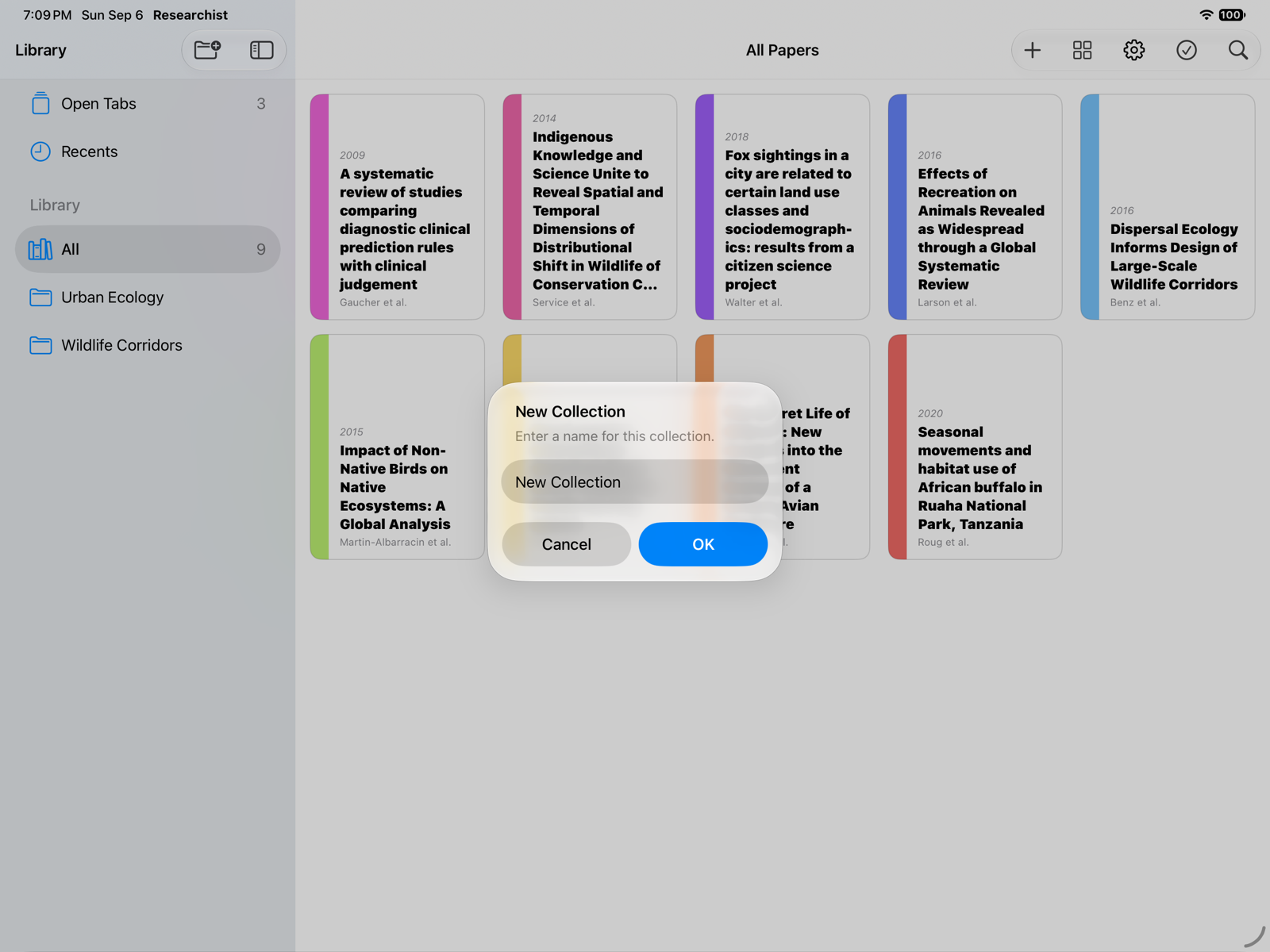1270x952 pixels.
Task: Open the Fox sightings paper card
Action: click(783, 207)
